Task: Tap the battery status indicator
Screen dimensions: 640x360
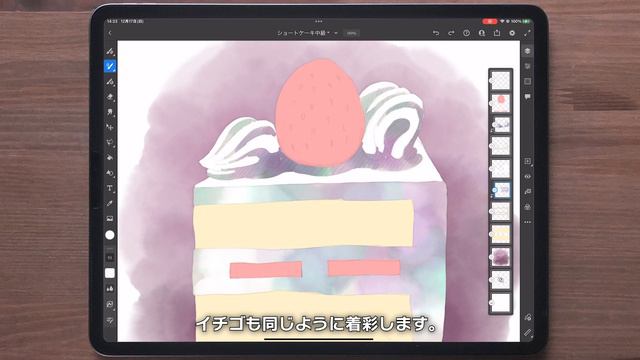Action: 527,21
